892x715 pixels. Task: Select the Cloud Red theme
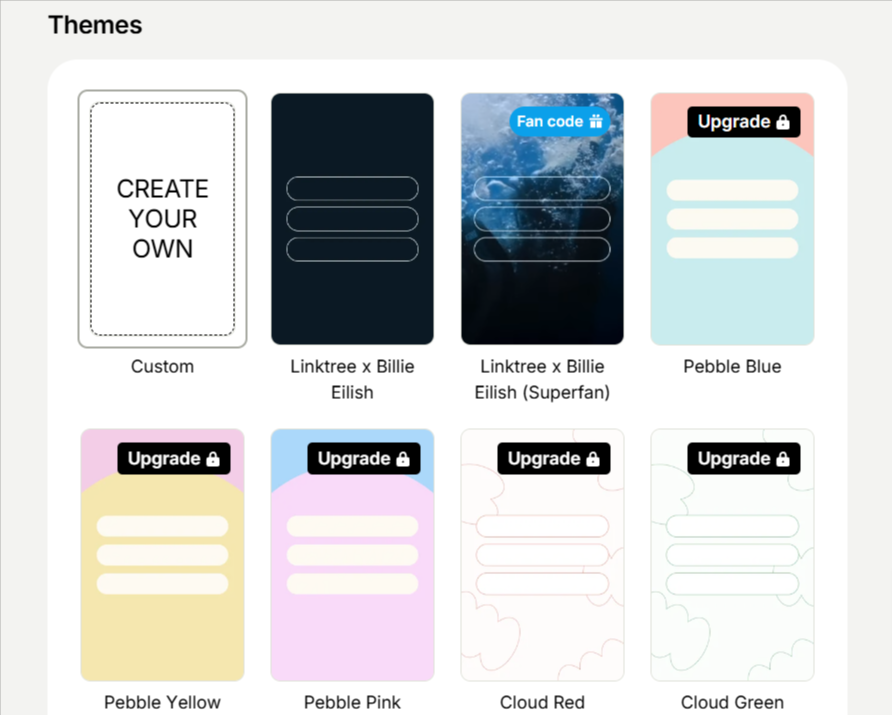542,570
